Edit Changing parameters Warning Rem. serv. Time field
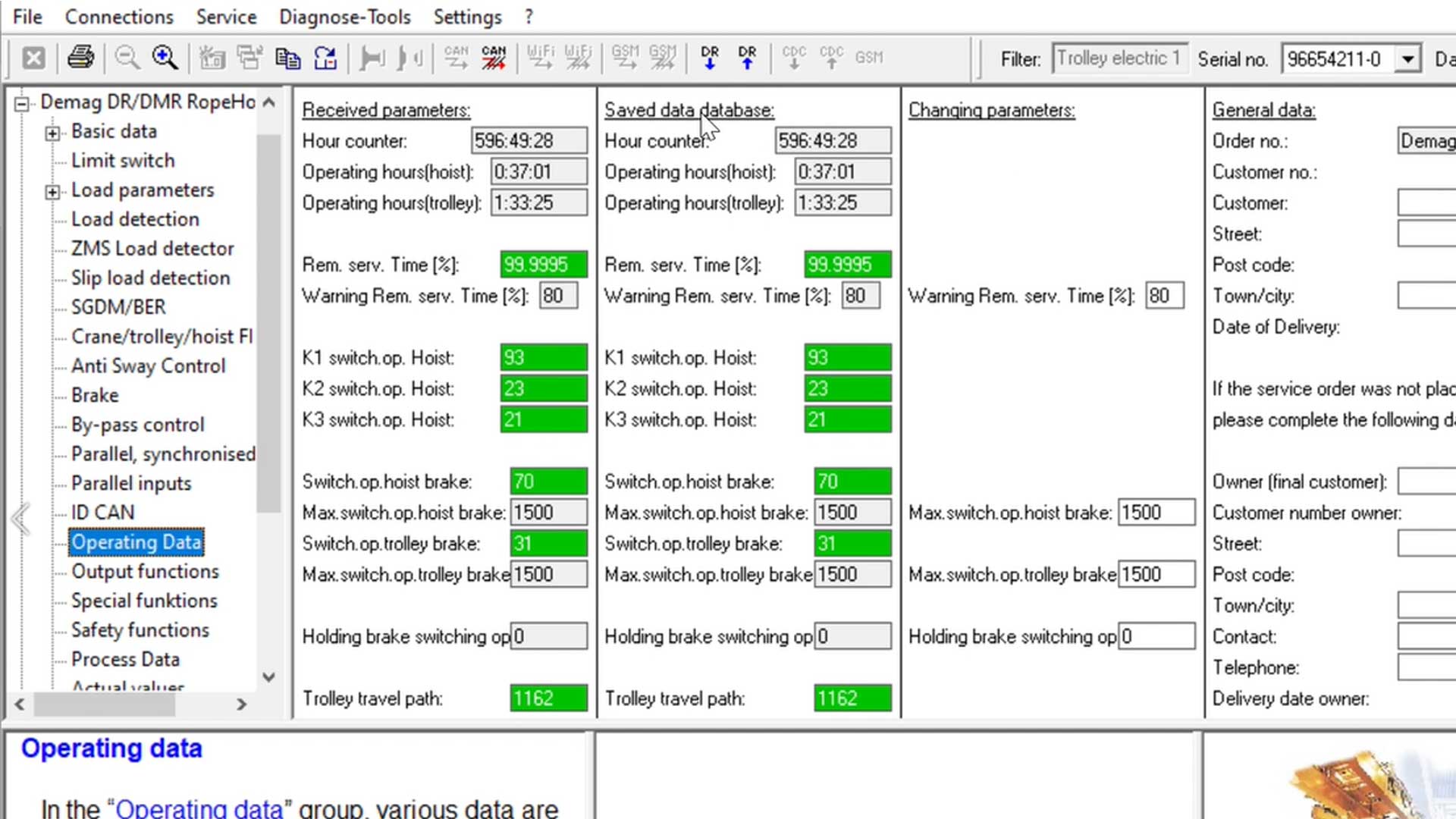 coord(1164,296)
